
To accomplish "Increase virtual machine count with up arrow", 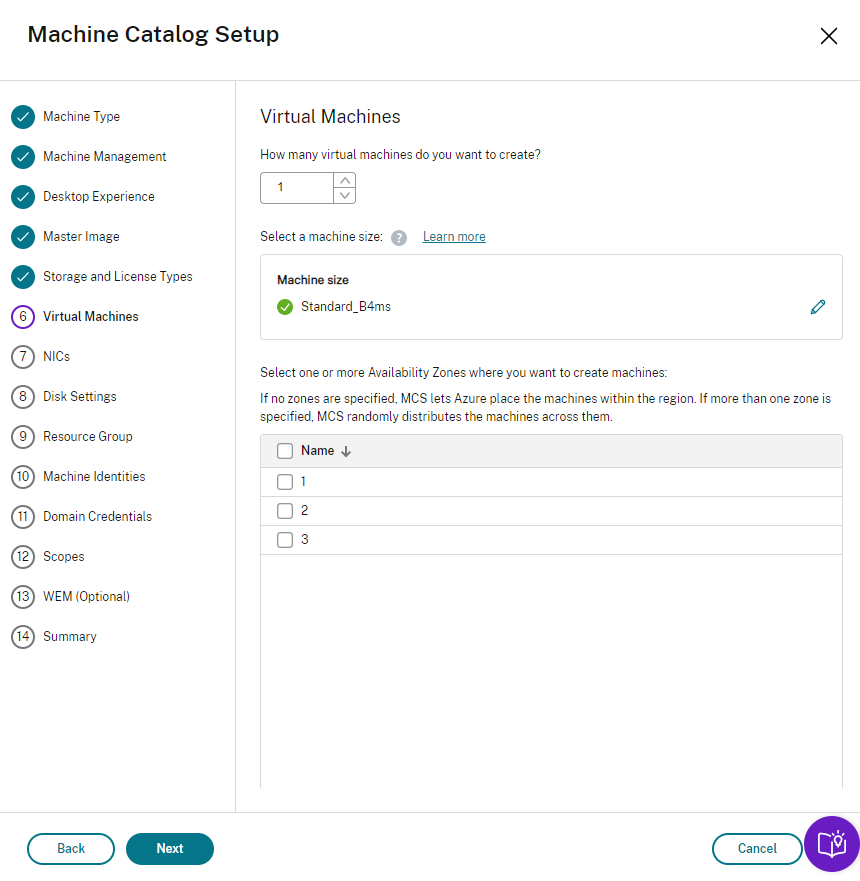I will coord(345,181).
